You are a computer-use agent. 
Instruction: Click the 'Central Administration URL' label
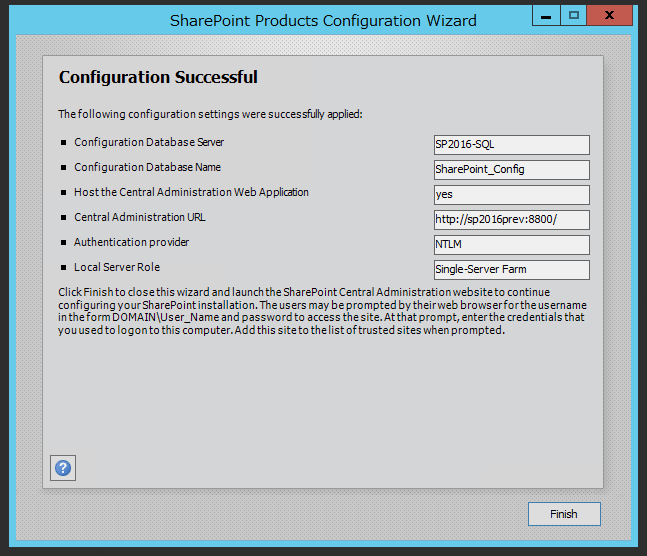(x=139, y=217)
